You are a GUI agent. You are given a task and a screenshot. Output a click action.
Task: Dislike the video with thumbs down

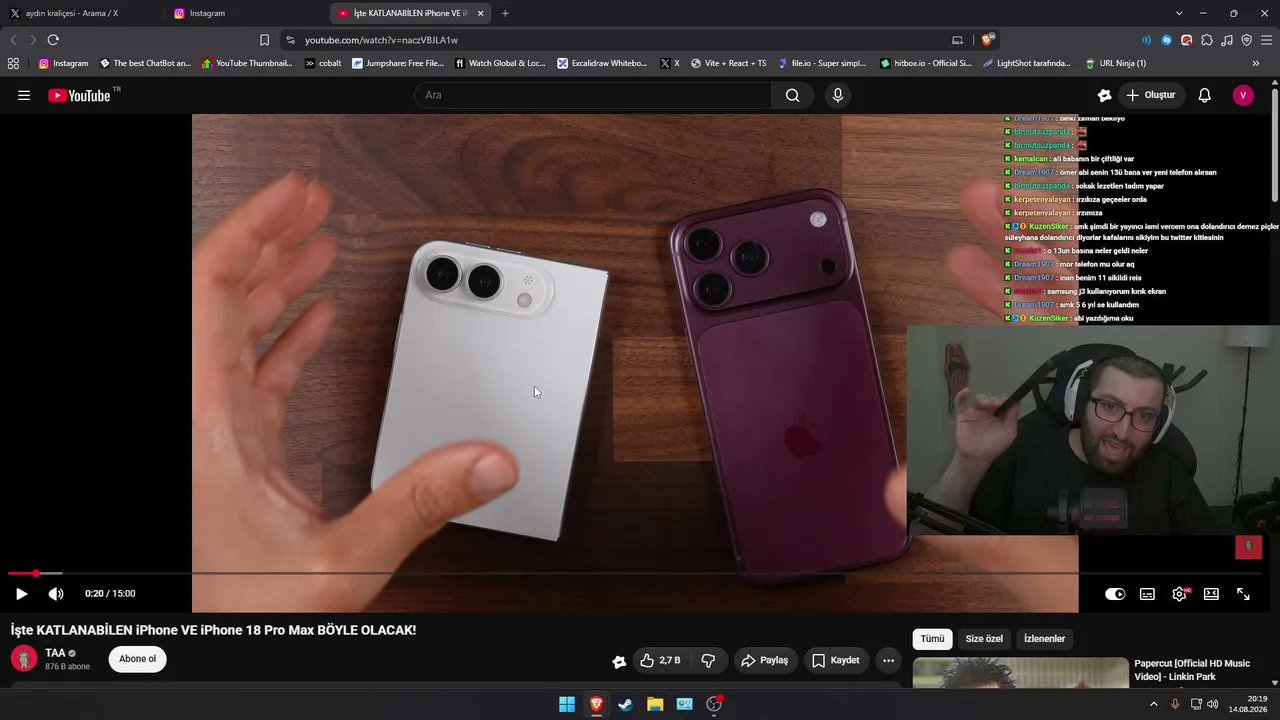point(708,660)
